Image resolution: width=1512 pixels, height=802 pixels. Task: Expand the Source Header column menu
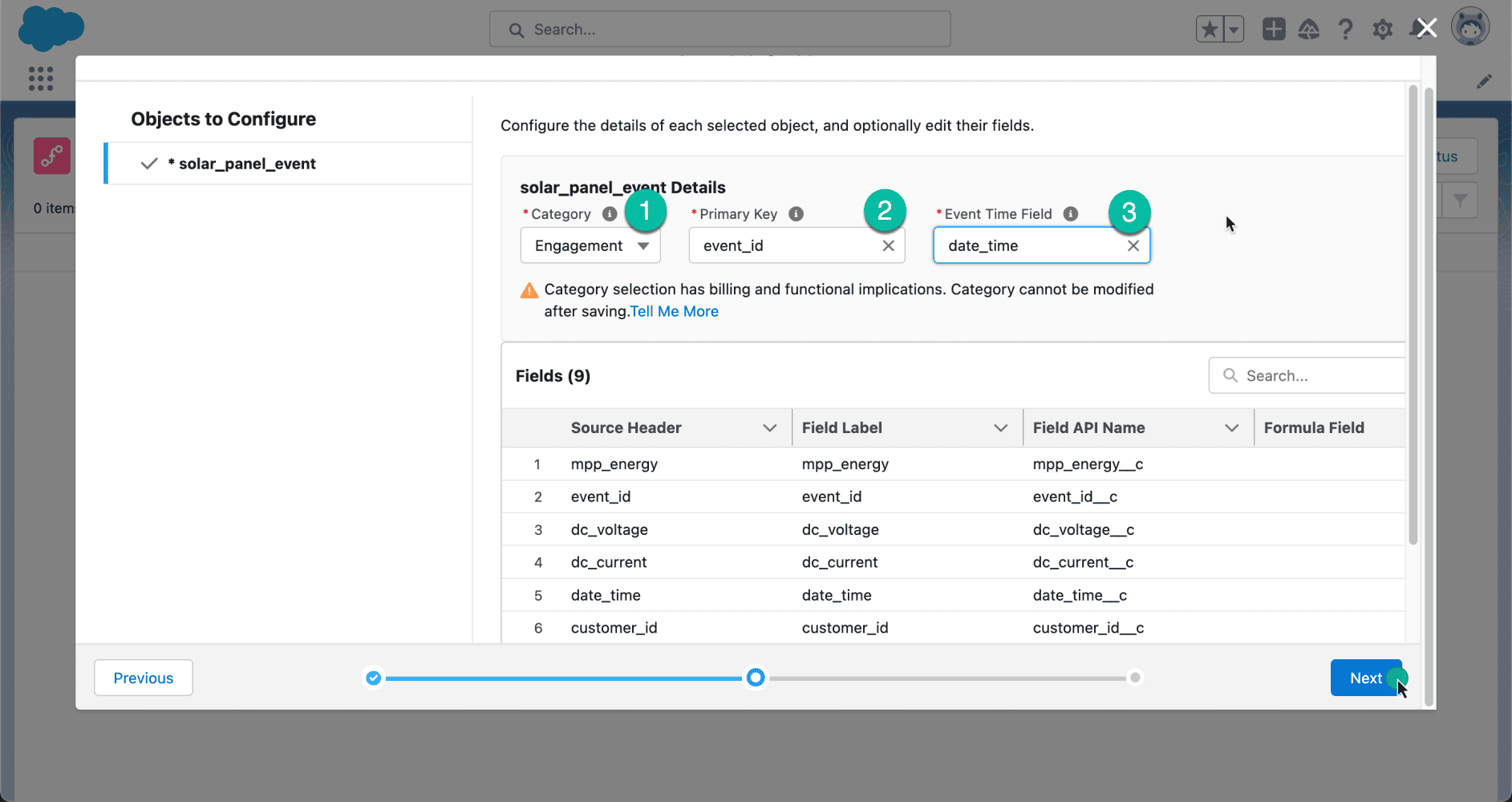(769, 428)
